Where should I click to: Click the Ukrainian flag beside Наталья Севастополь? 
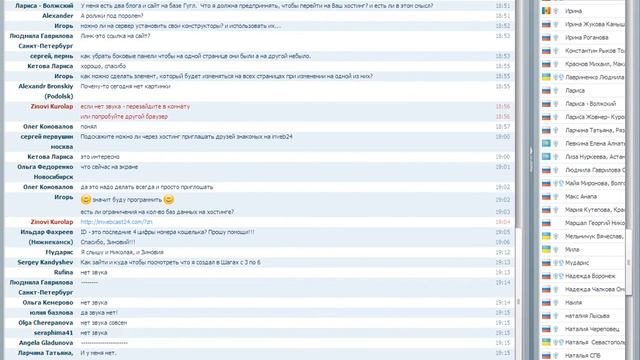click(x=546, y=342)
